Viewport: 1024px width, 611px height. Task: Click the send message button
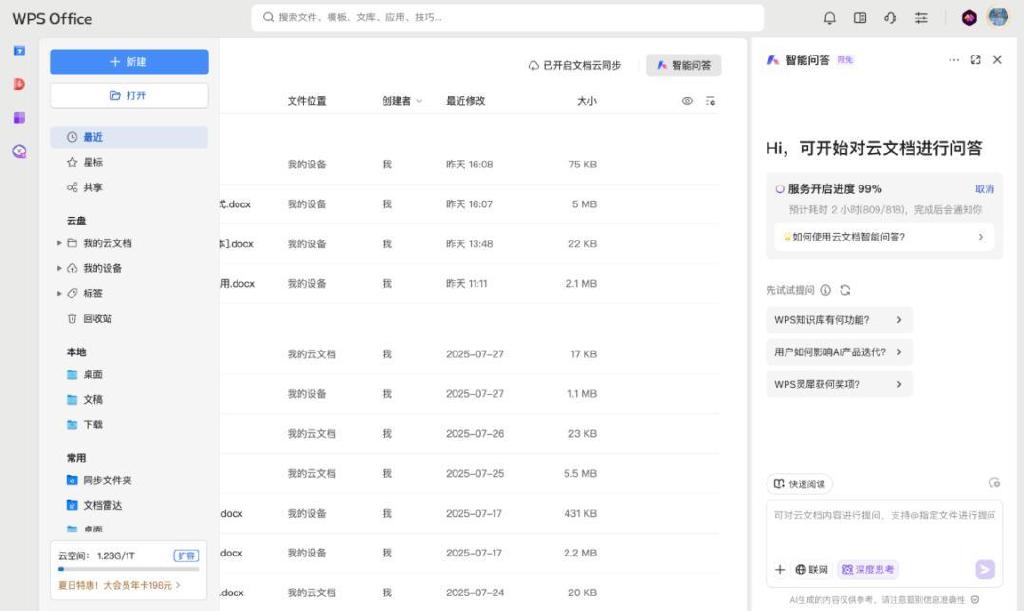point(985,569)
